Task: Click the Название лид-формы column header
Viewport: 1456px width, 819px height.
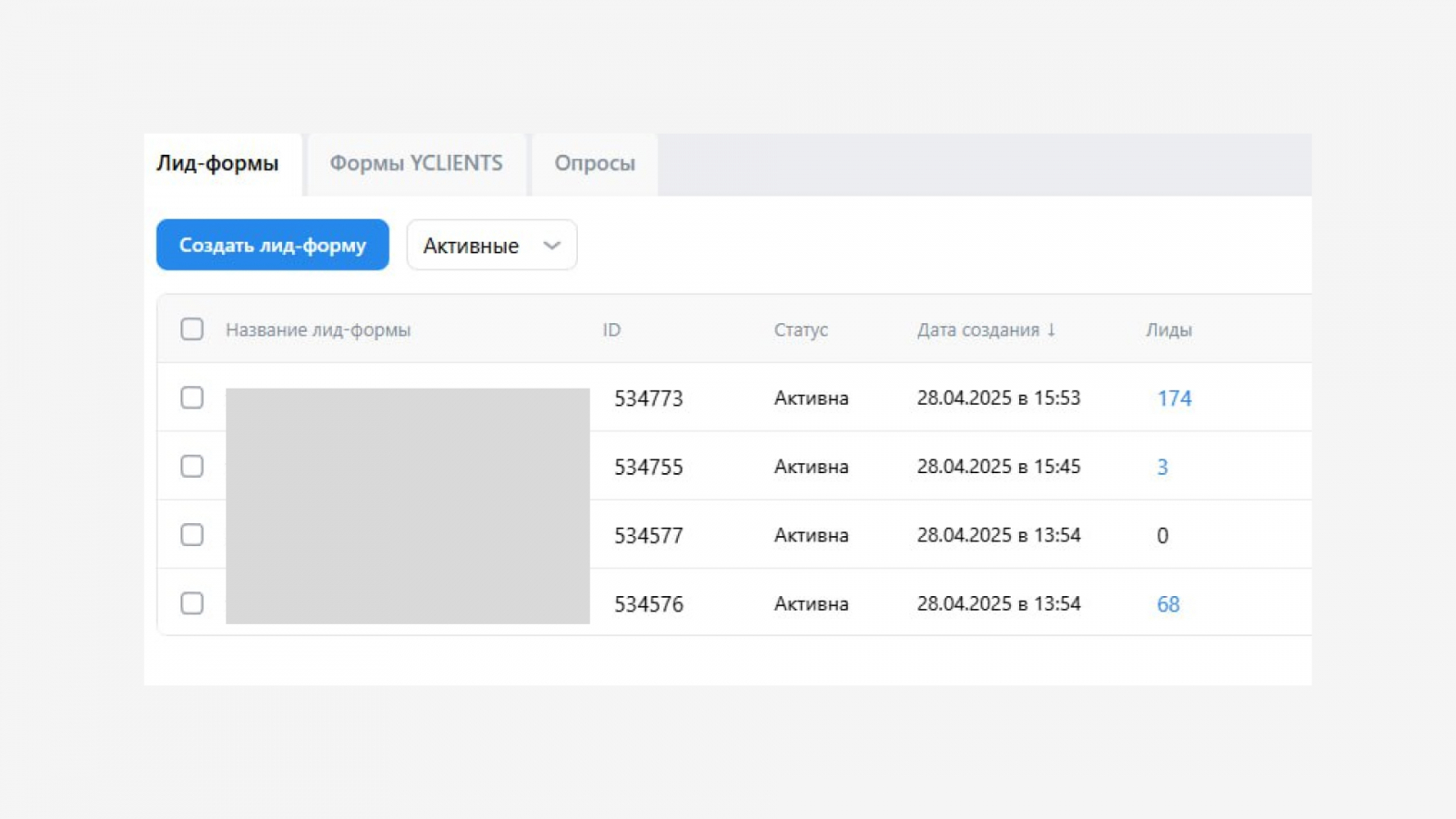Action: pos(318,329)
